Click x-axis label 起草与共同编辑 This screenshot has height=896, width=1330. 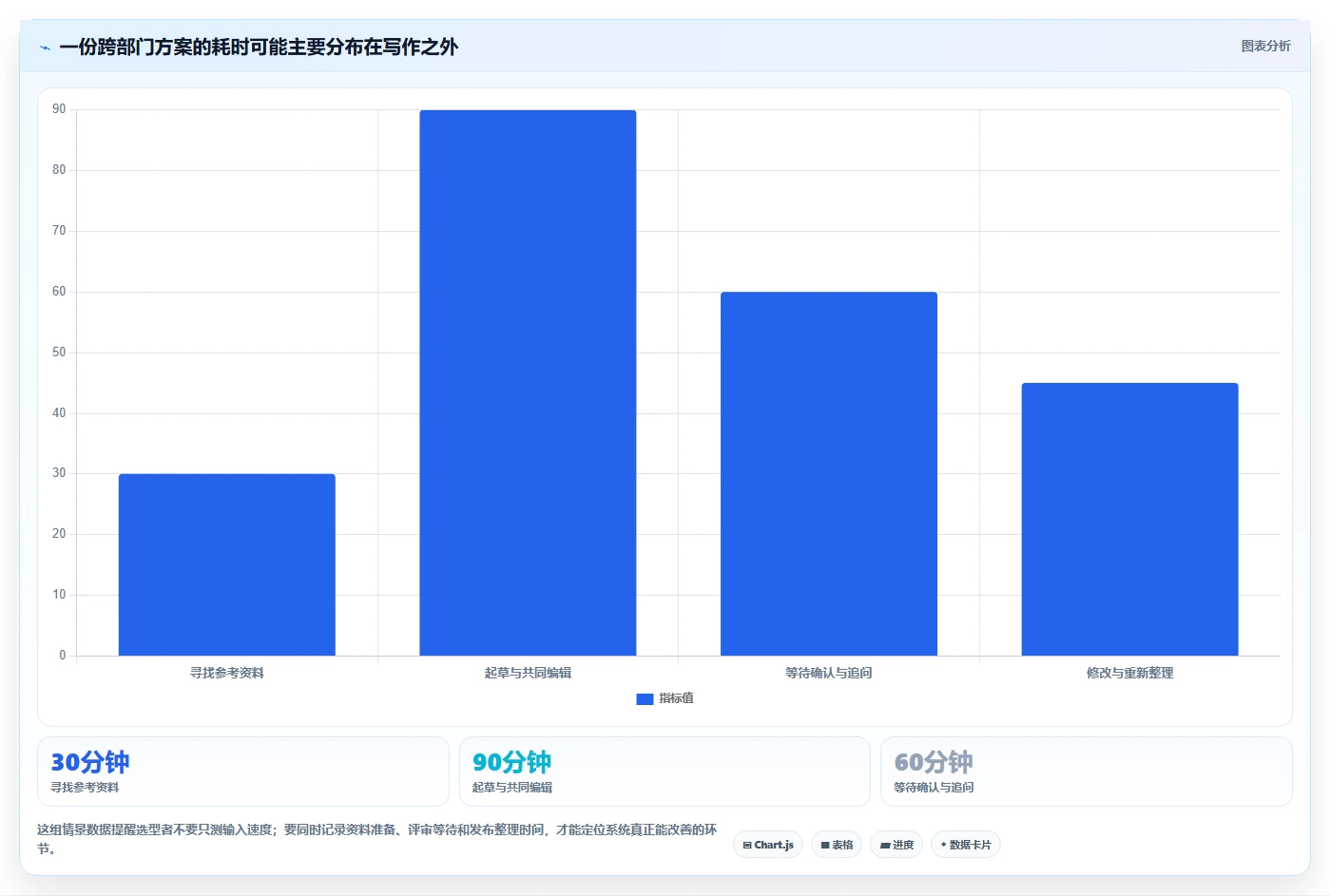click(528, 673)
